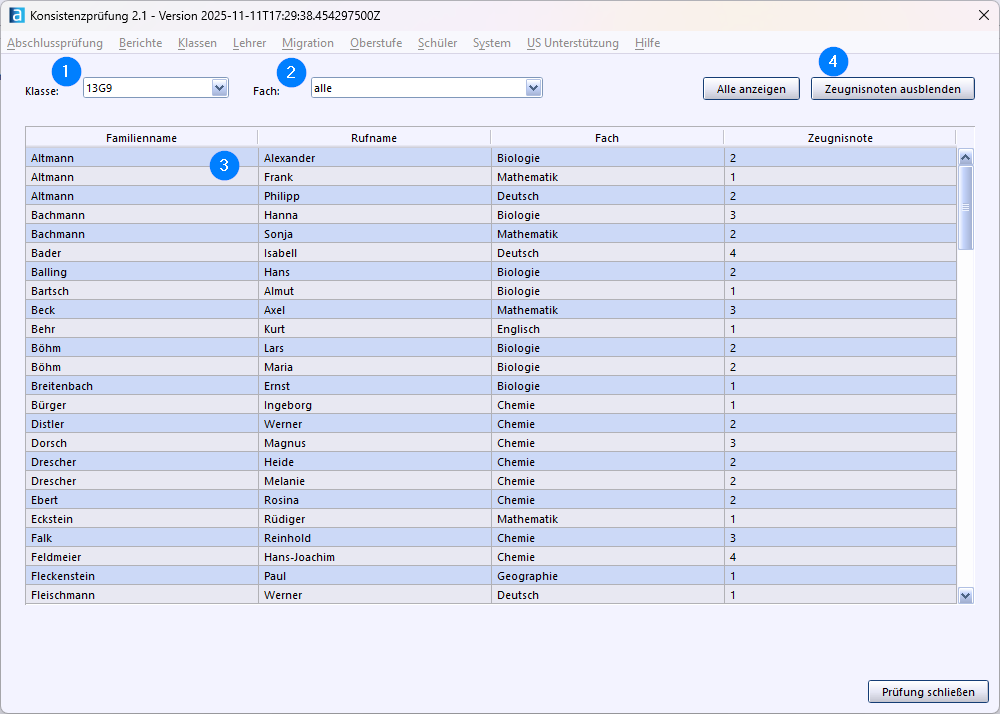1000x714 pixels.
Task: Close the check with Prüfung schließen
Action: pyautogui.click(x=927, y=691)
